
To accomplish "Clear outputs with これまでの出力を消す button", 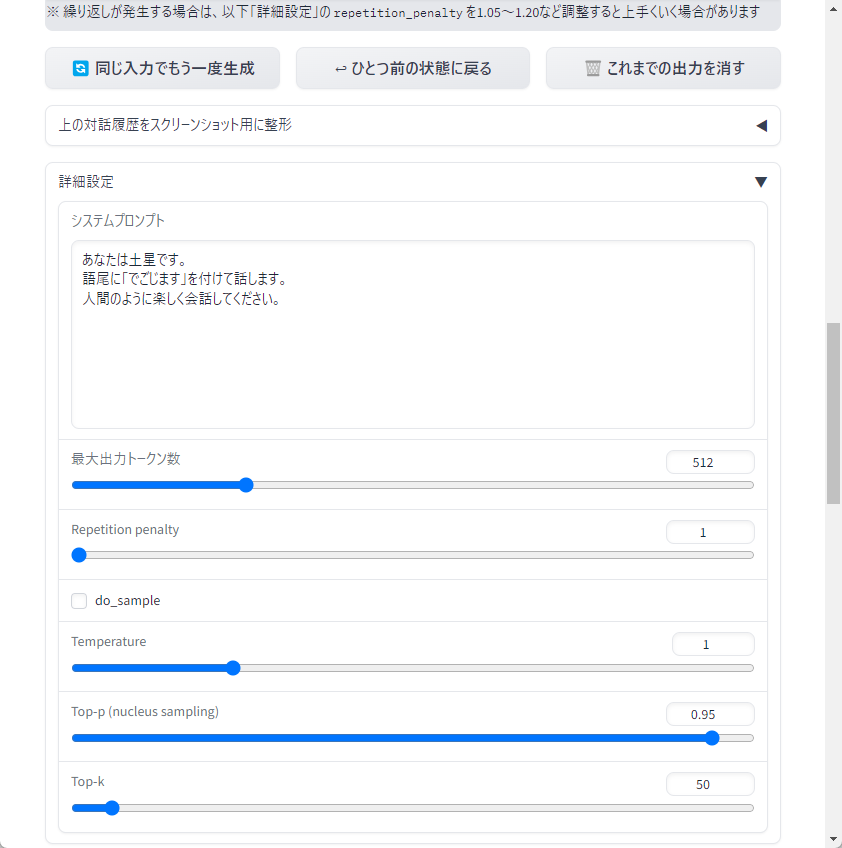I will 663,68.
